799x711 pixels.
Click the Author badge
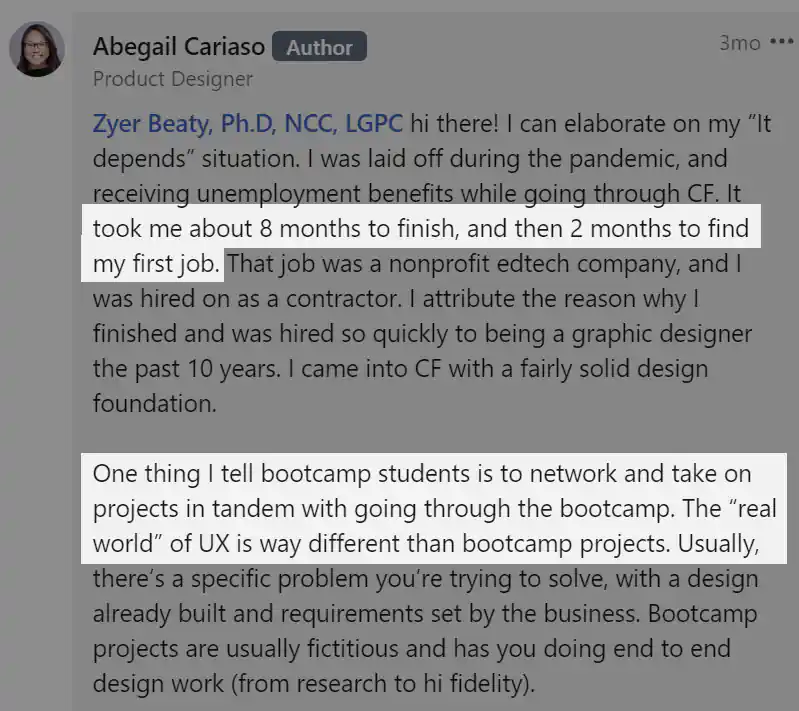[x=319, y=46]
